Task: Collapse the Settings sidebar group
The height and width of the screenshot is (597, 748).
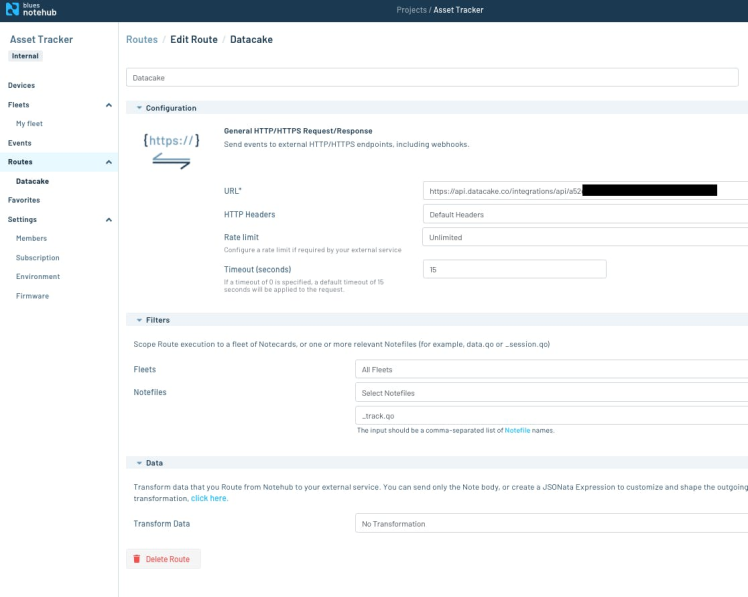Action: click(108, 219)
